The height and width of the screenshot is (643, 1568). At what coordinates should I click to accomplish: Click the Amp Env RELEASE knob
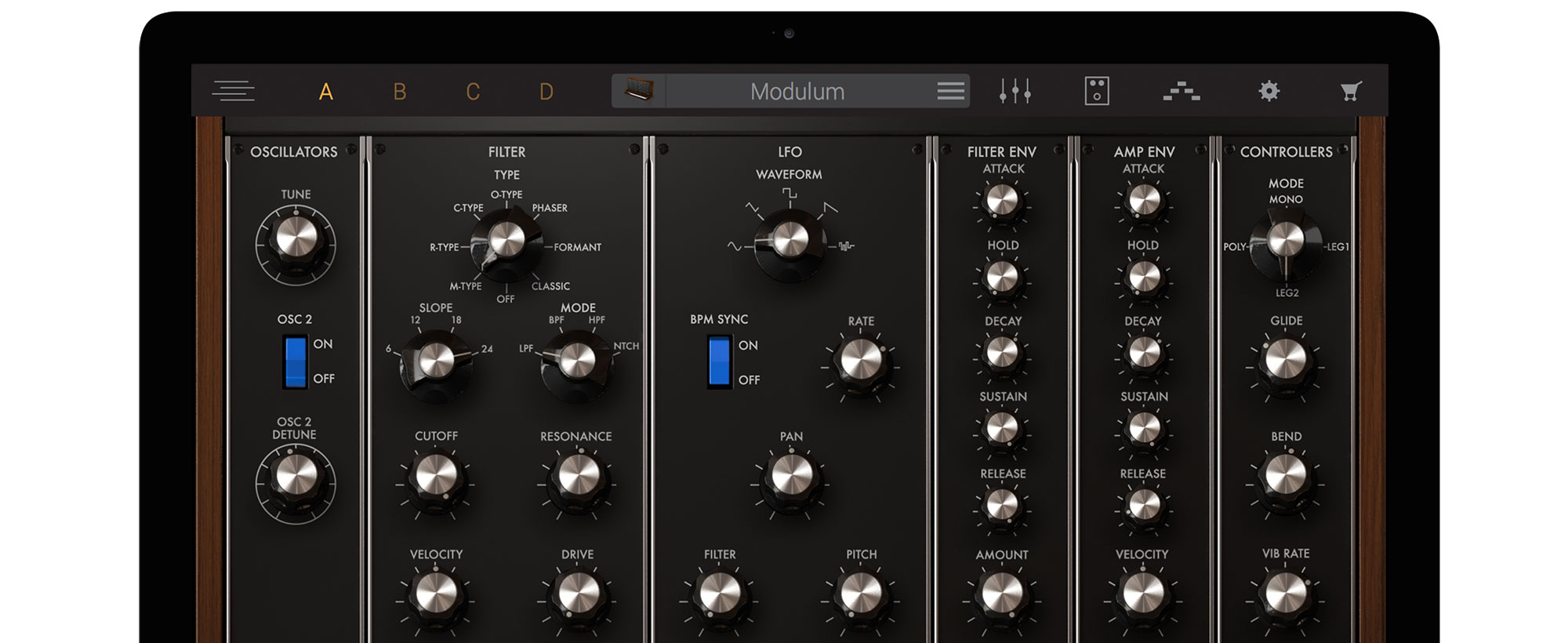click(x=1144, y=507)
